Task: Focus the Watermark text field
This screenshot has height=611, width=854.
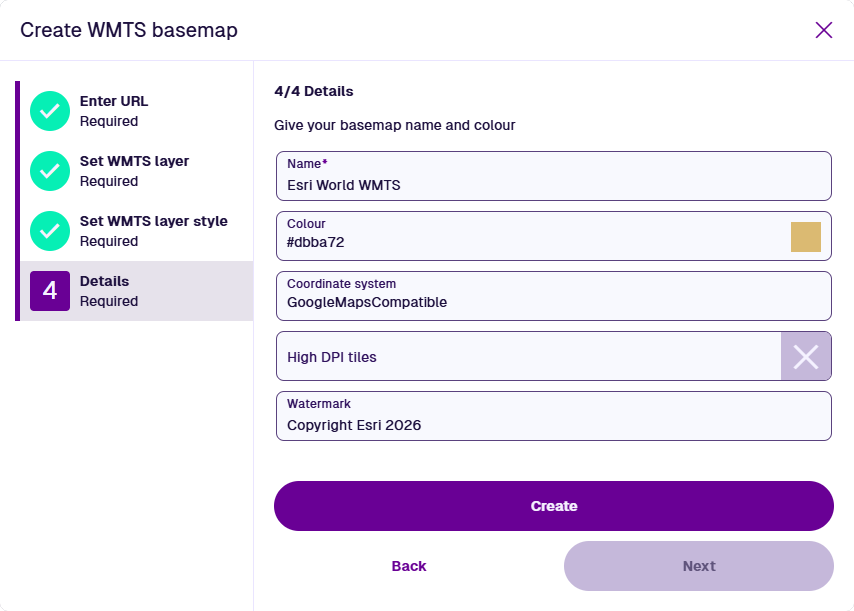Action: pyautogui.click(x=553, y=425)
